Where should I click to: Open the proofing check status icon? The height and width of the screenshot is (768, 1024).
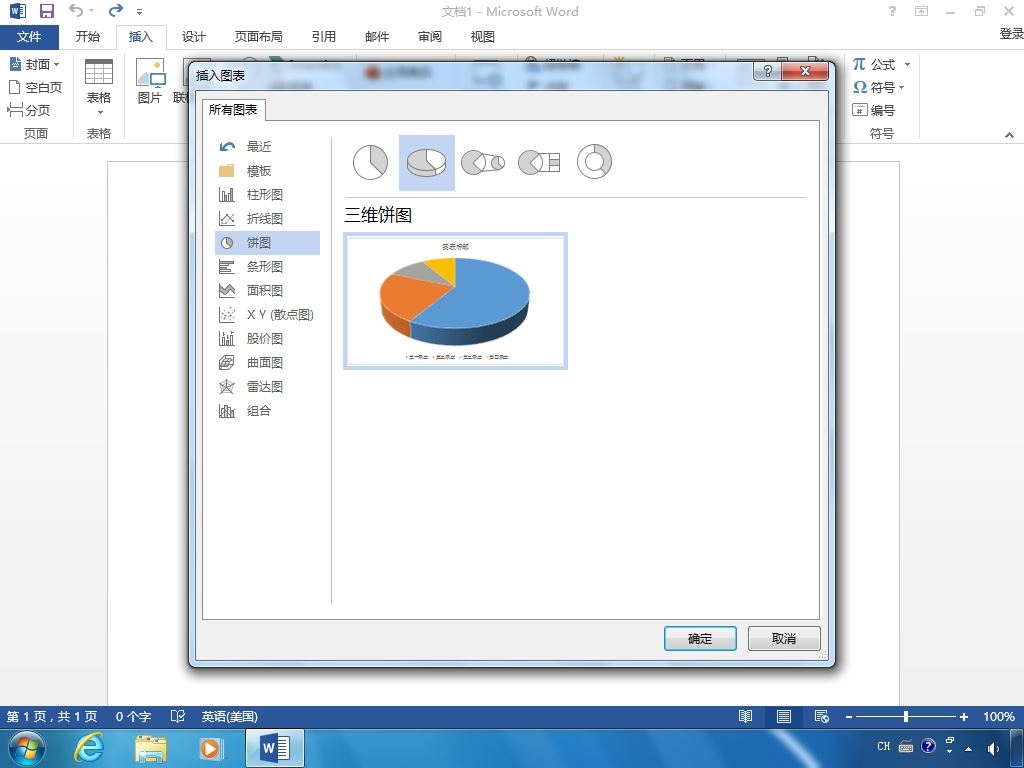178,716
